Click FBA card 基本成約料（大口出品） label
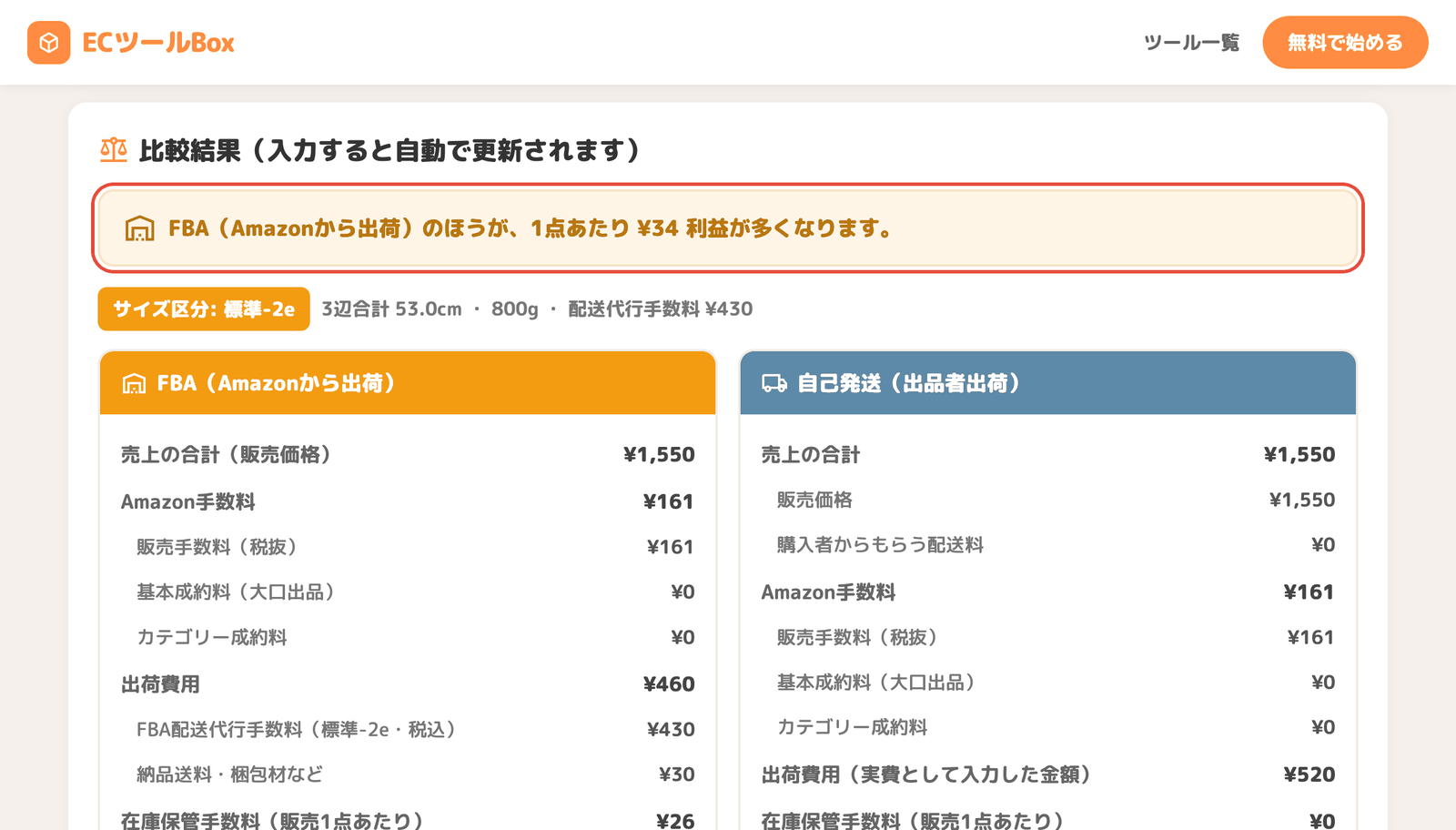 click(x=237, y=592)
